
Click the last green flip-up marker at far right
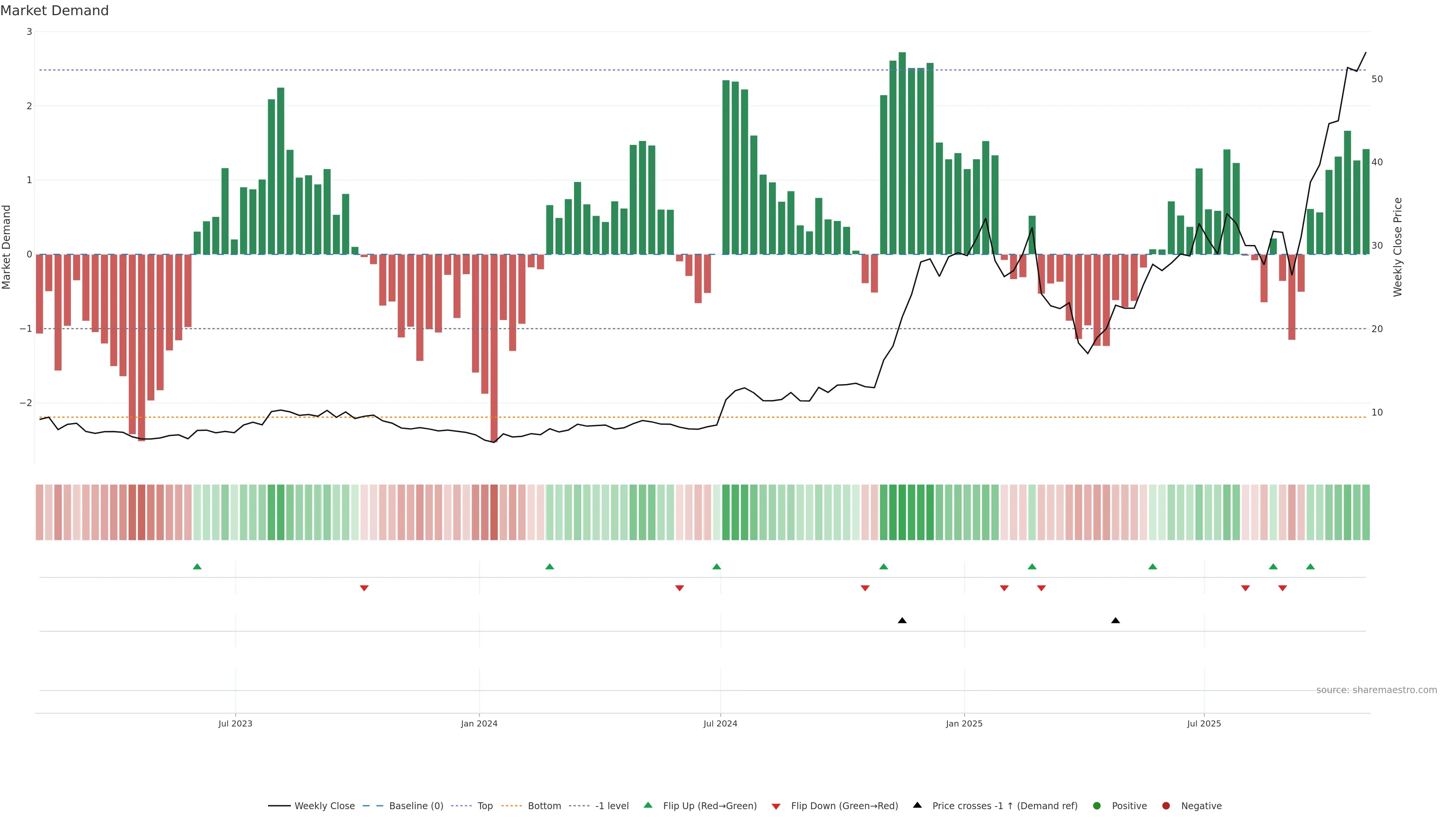pos(1310,566)
